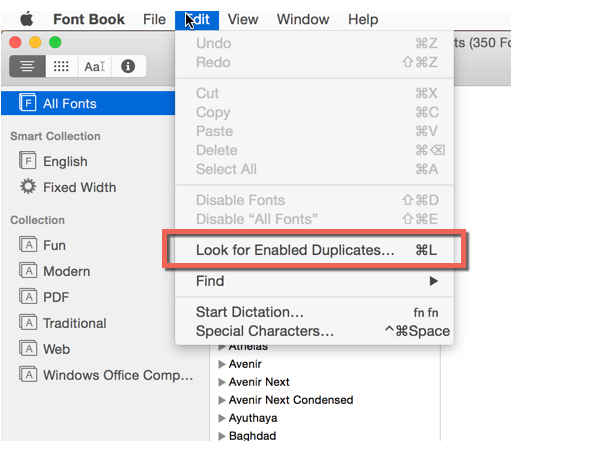The height and width of the screenshot is (469, 597).
Task: Select the Fixed Width collection
Action: point(80,187)
